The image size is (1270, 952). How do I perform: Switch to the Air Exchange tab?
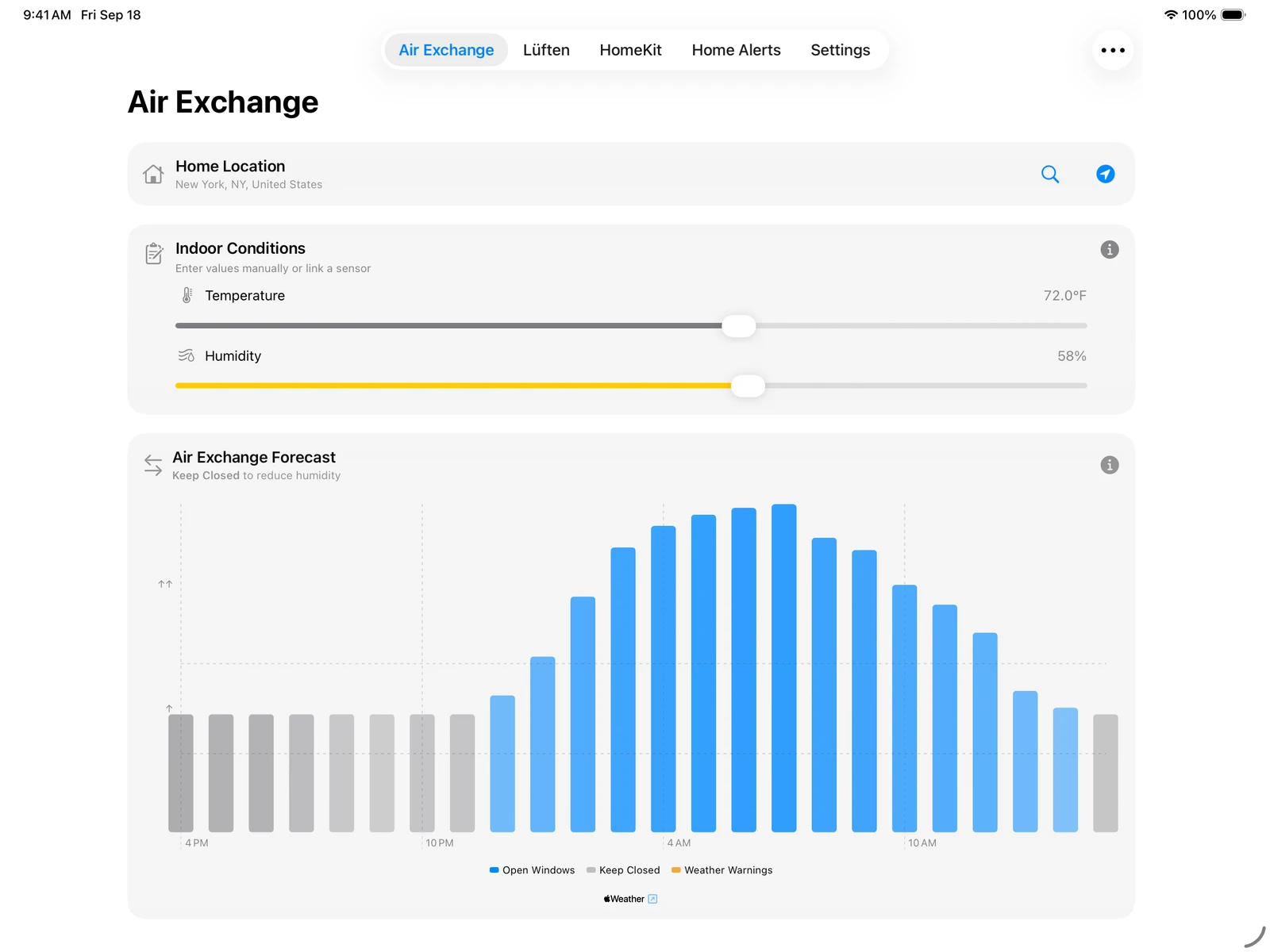click(446, 50)
